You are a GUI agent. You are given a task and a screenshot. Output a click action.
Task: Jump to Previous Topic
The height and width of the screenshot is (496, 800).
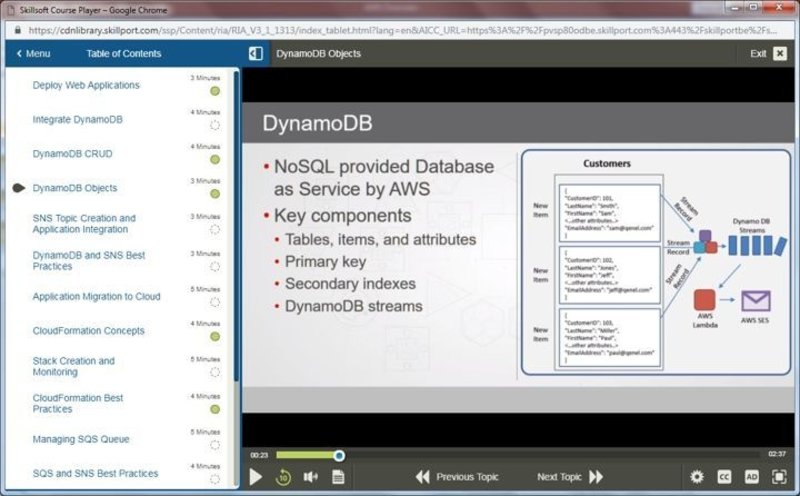coord(457,477)
